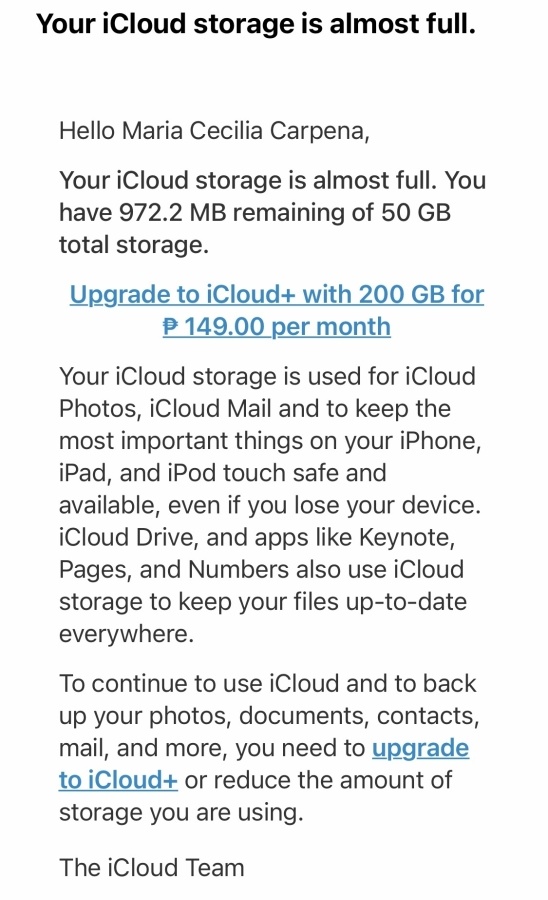Tap the "total storage." line

[x=134, y=245]
